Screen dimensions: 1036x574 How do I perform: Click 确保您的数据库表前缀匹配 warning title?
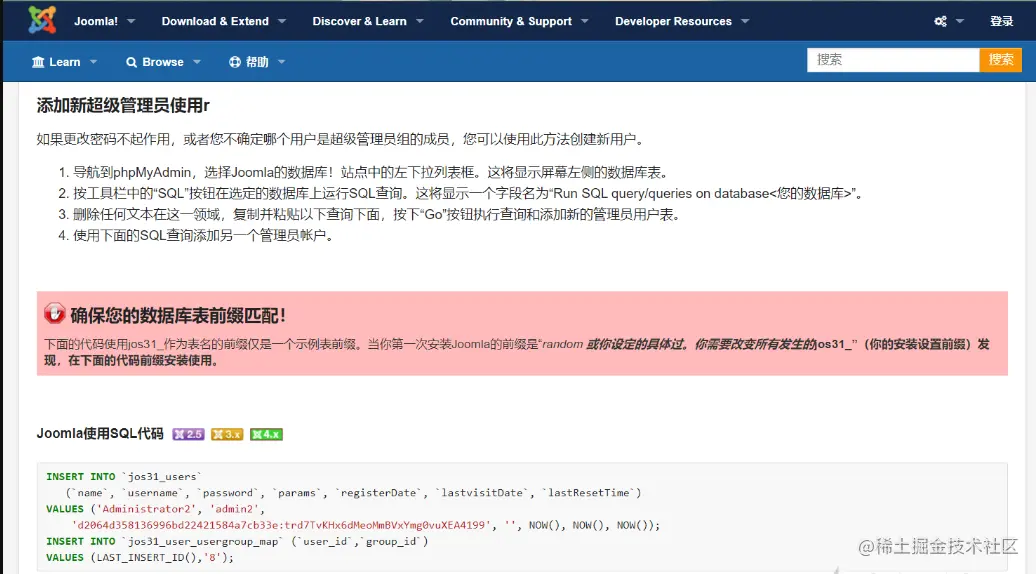178,316
